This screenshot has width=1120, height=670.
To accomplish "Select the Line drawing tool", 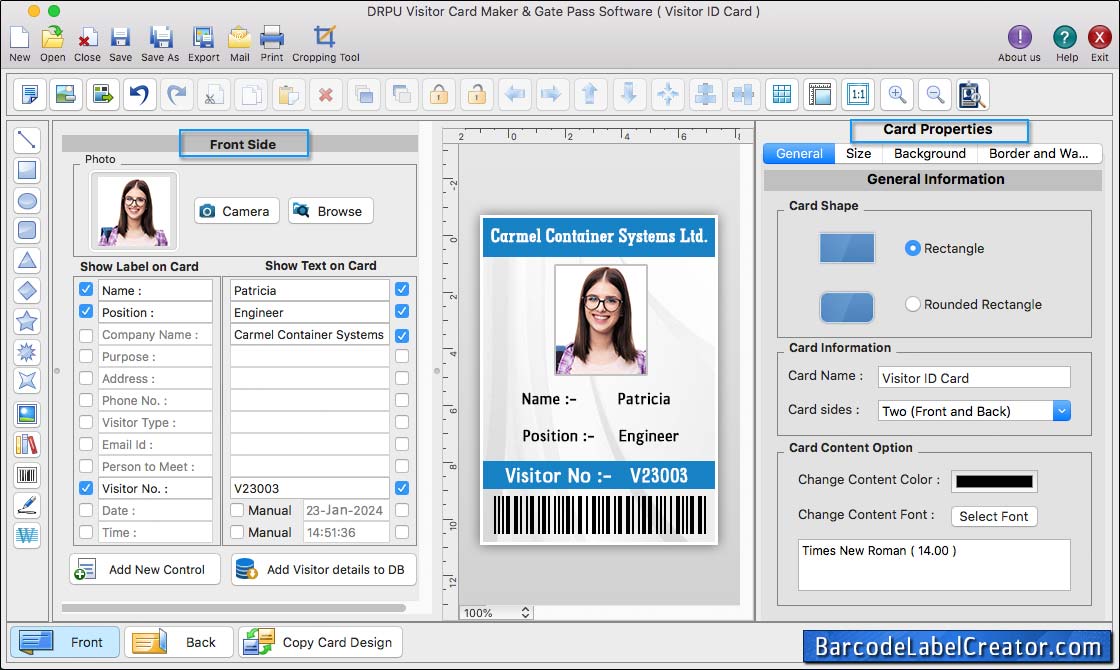I will click(26, 139).
